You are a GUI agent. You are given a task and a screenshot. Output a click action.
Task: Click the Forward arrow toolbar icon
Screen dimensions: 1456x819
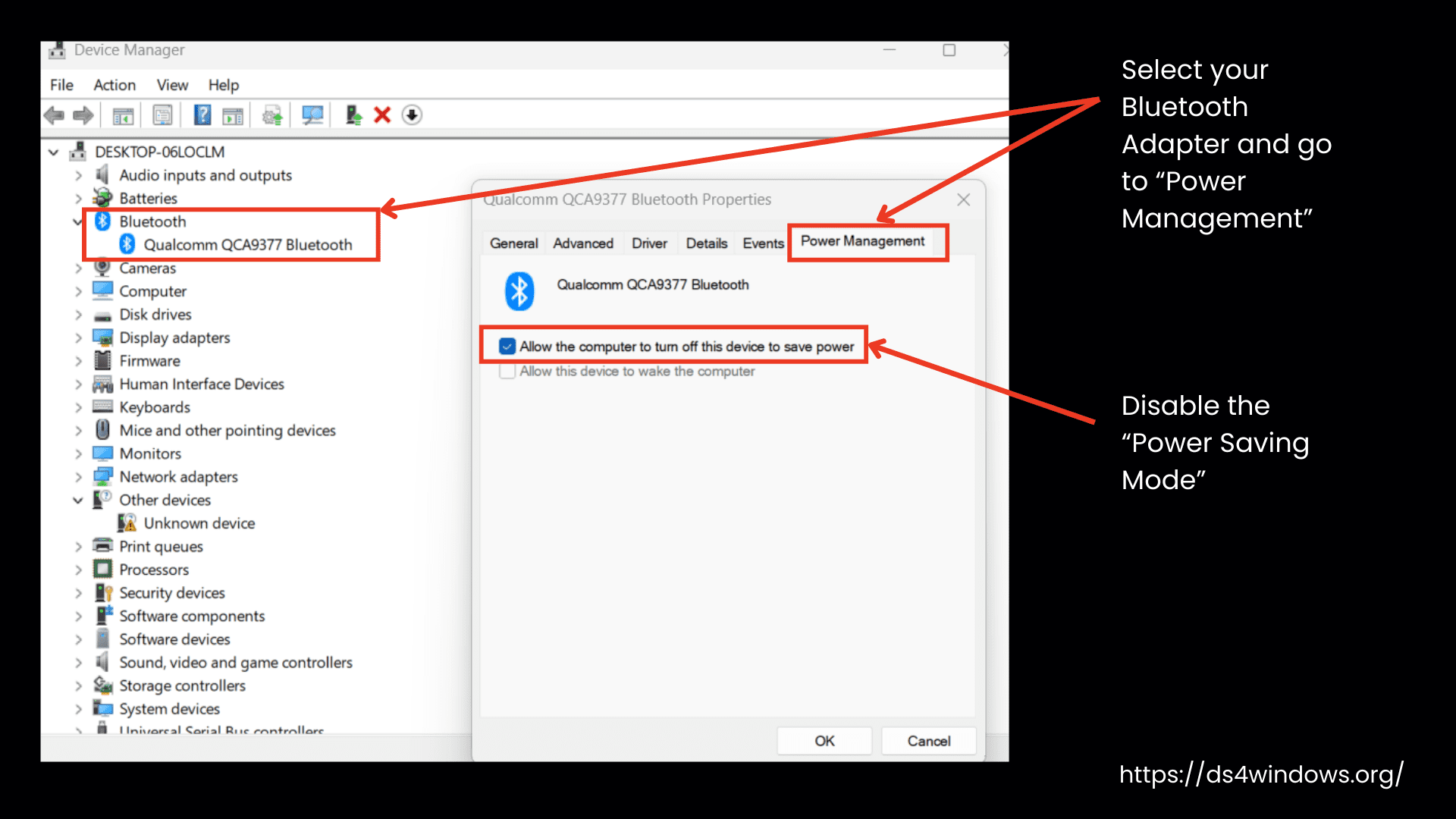click(x=83, y=115)
